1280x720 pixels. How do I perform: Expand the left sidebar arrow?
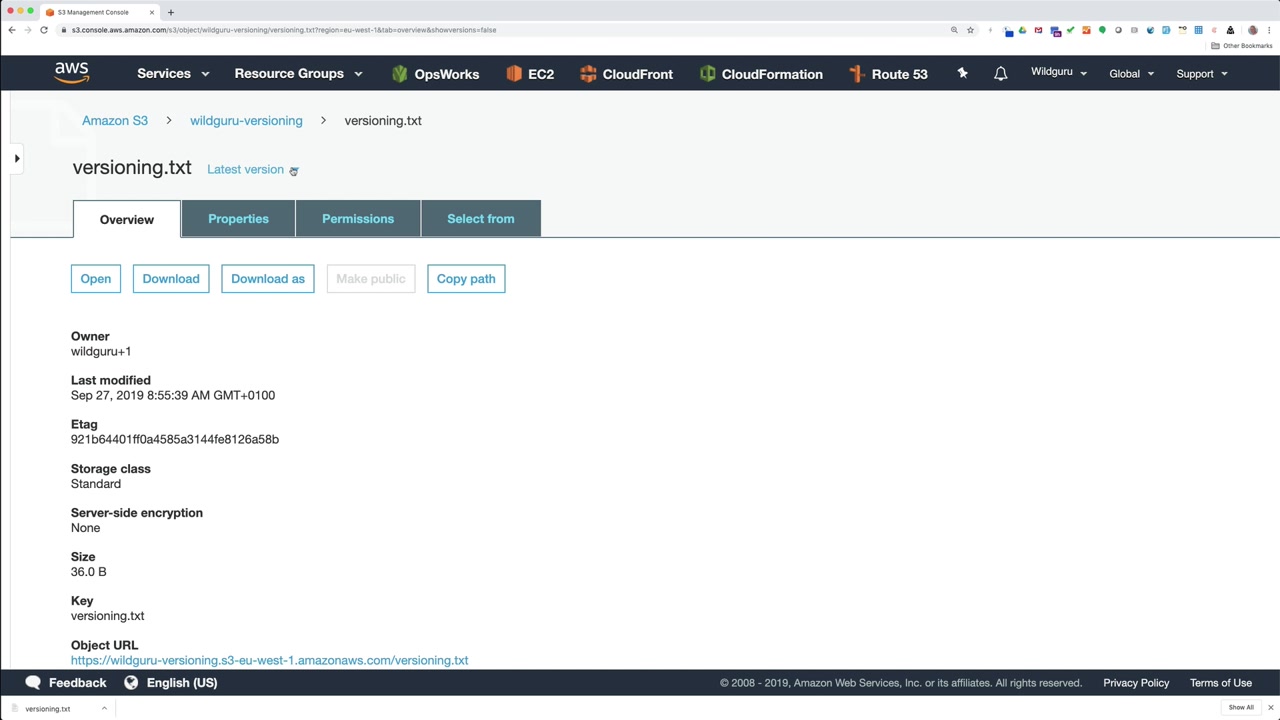(x=17, y=158)
